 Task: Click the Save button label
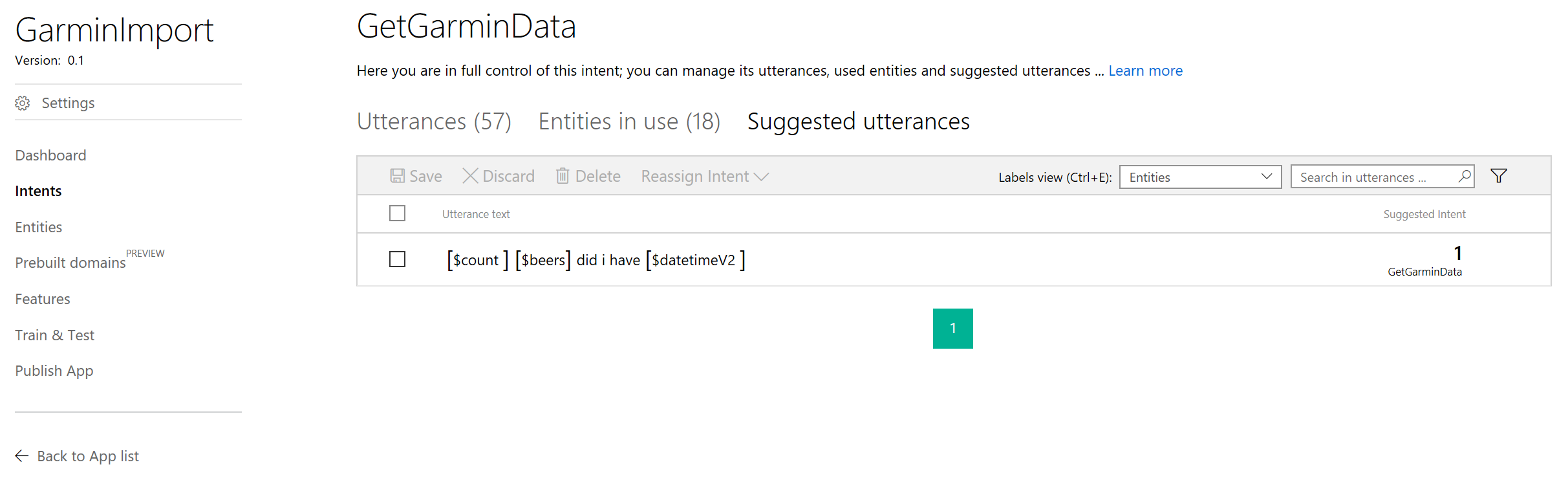tap(425, 177)
